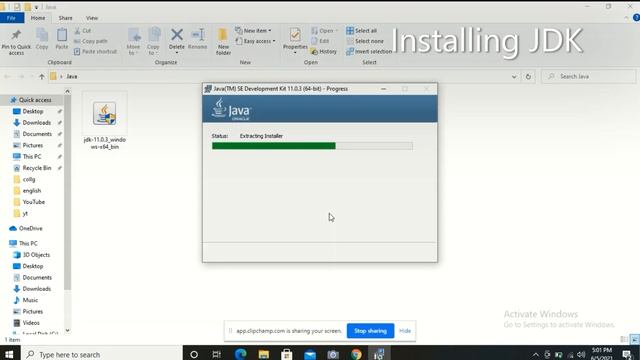This screenshot has width=640, height=360.
Task: Click Hide on sharing bar
Action: pos(405,331)
